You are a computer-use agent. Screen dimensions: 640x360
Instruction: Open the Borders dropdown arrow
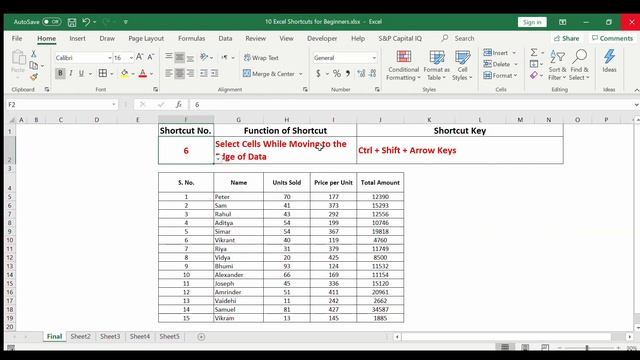[112, 74]
